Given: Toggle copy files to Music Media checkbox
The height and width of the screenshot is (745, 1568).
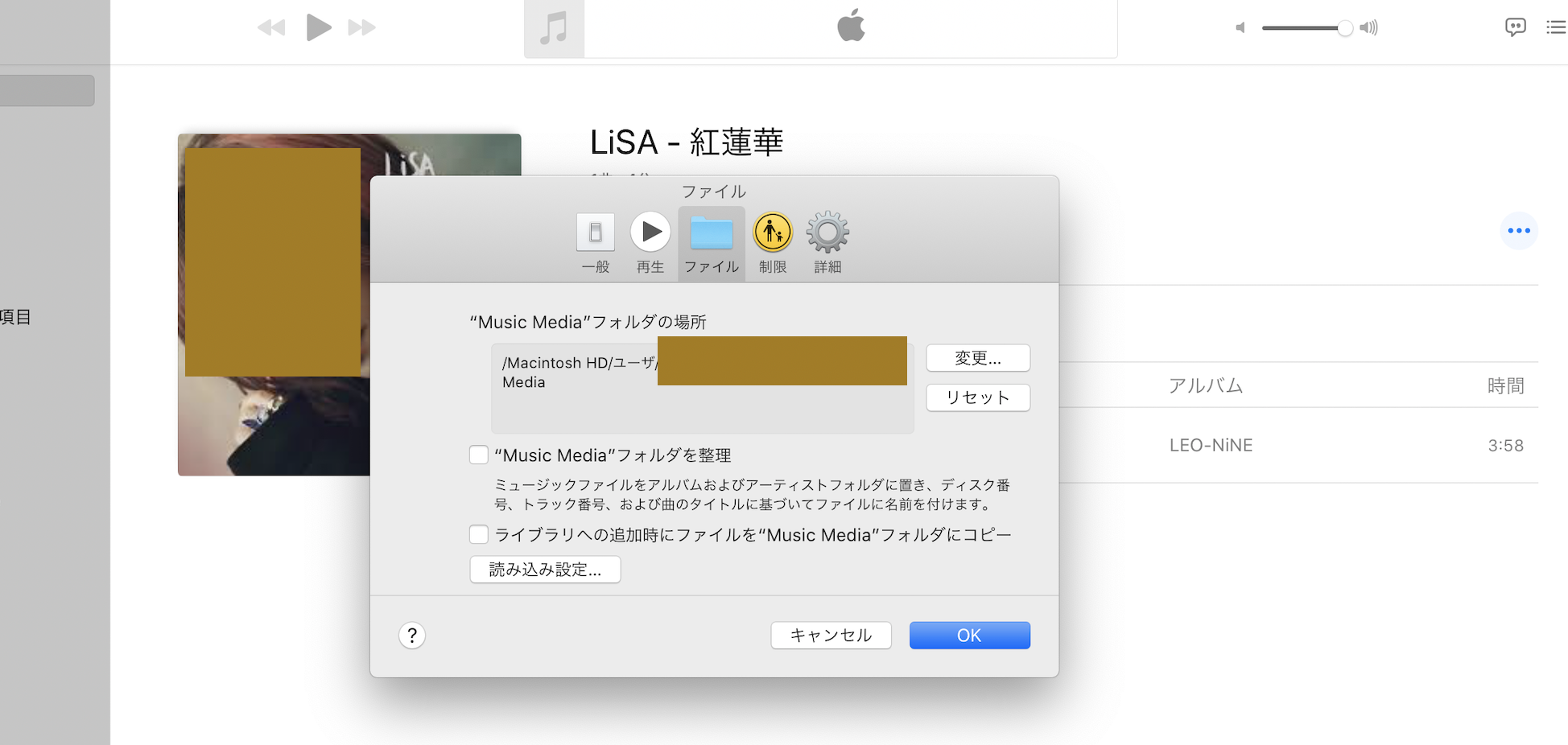Looking at the screenshot, I should (479, 535).
